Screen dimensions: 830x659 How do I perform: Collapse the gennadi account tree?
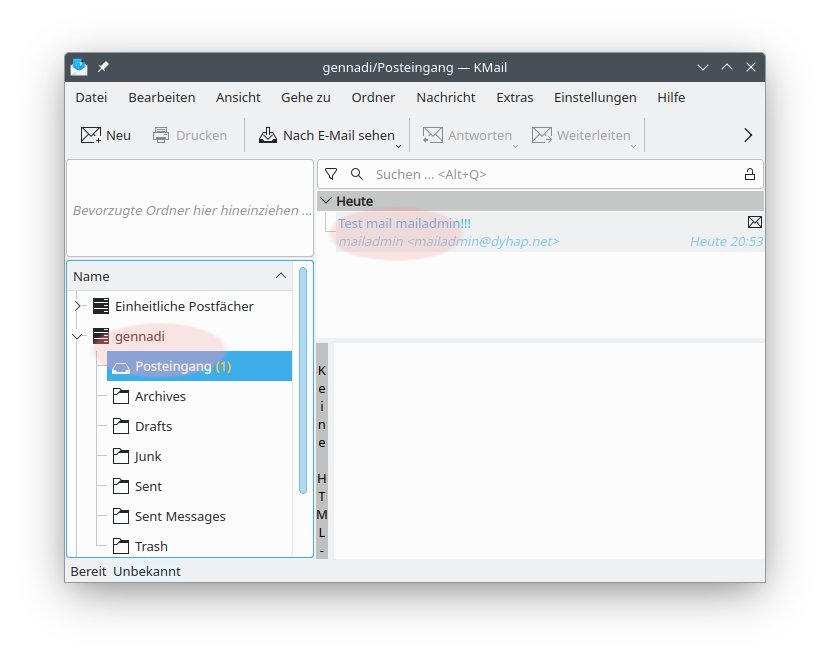(x=78, y=336)
